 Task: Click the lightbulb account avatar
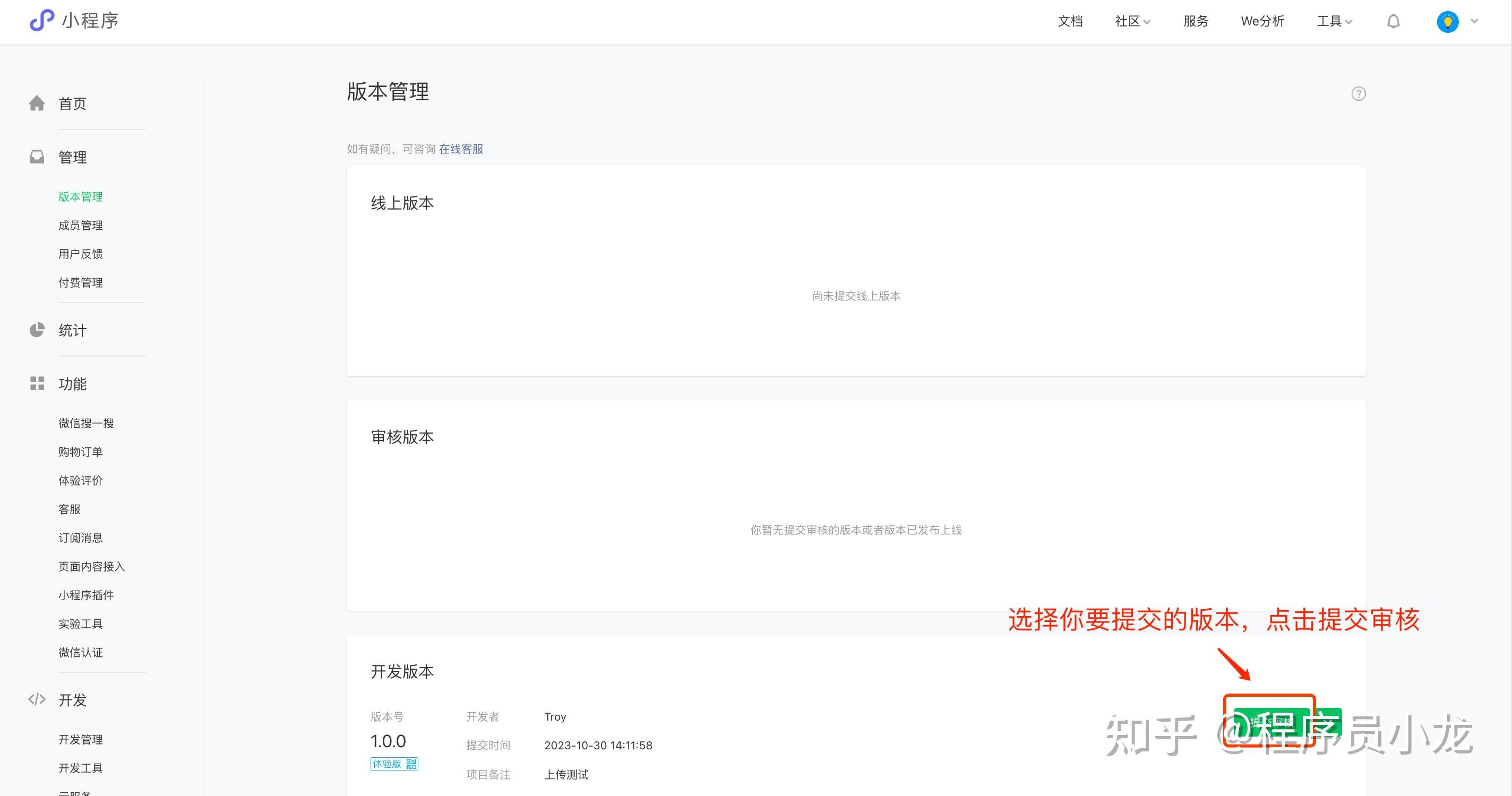[1447, 22]
